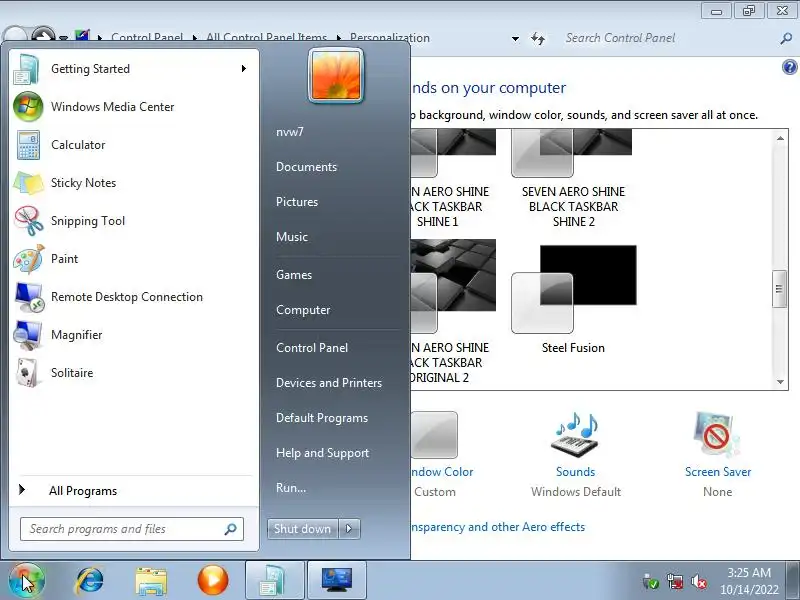Open Music library
The image size is (800, 600).
(x=292, y=237)
